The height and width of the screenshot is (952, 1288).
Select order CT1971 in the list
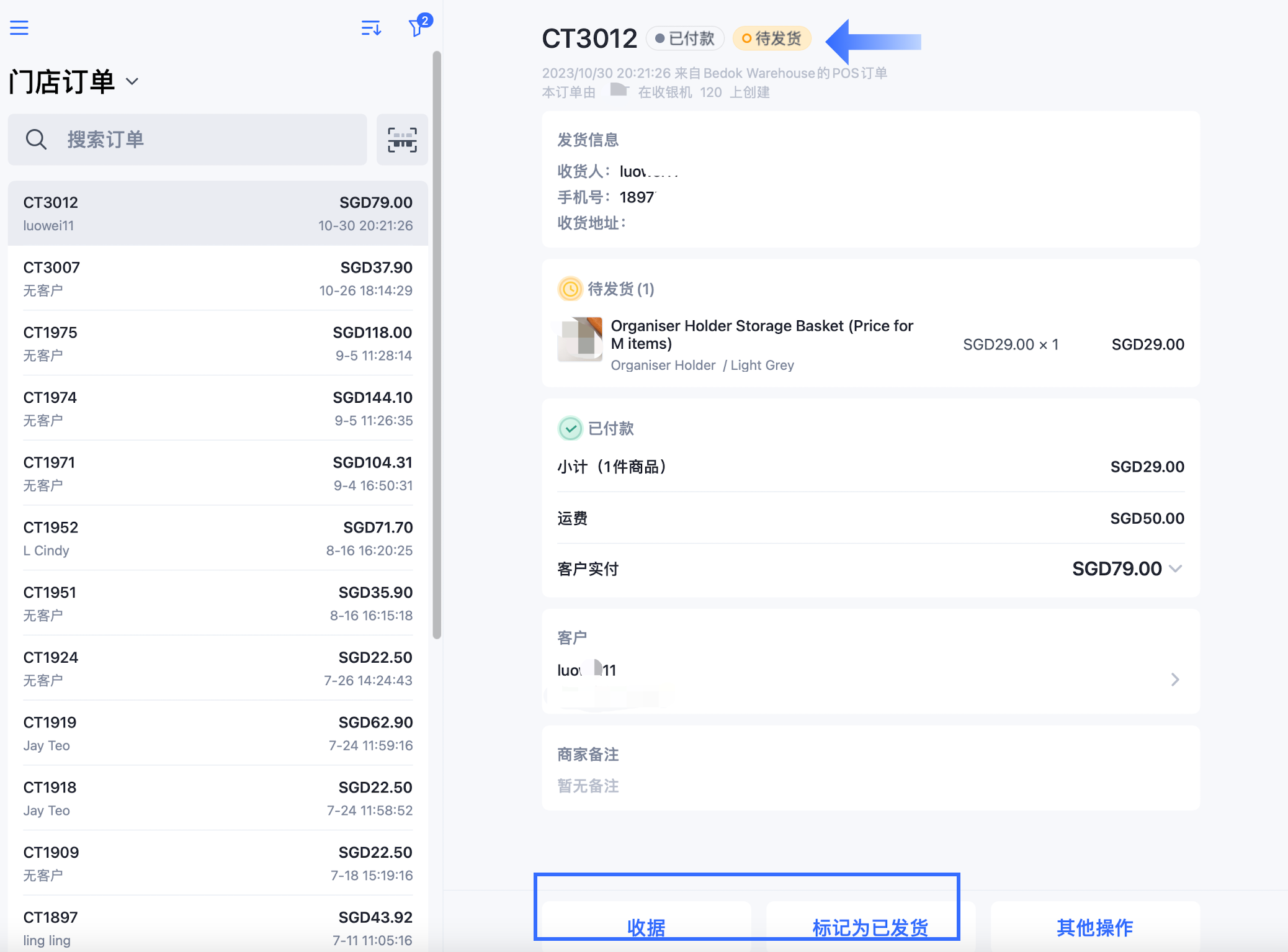tap(218, 474)
